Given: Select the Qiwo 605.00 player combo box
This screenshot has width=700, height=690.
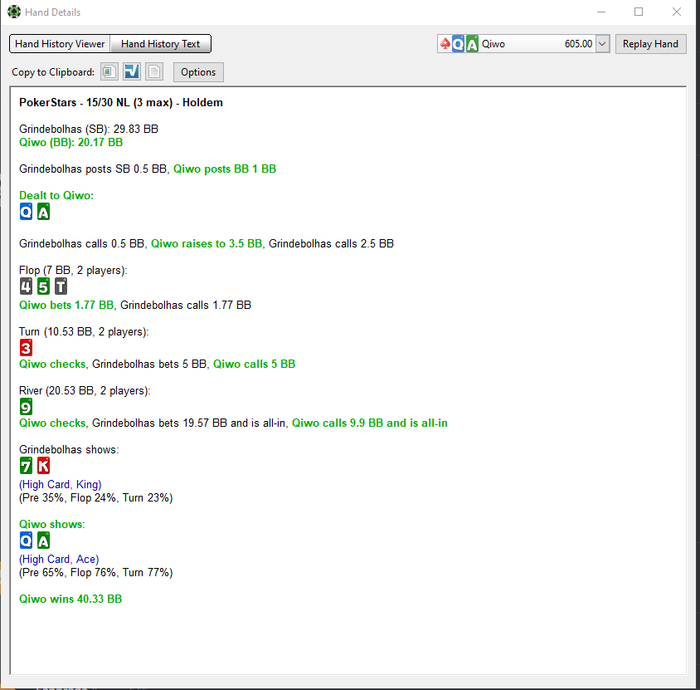Looking at the screenshot, I should [523, 44].
